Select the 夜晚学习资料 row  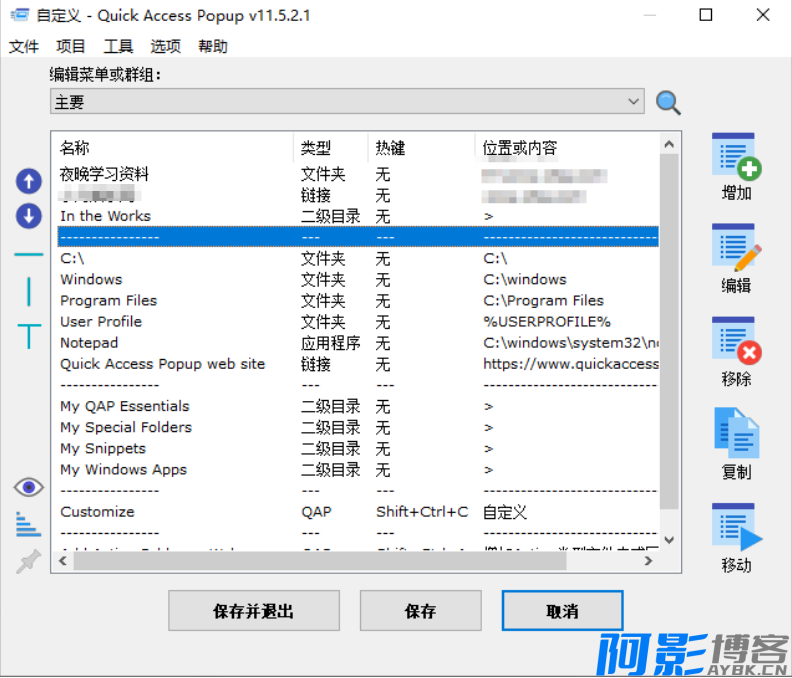pos(358,174)
